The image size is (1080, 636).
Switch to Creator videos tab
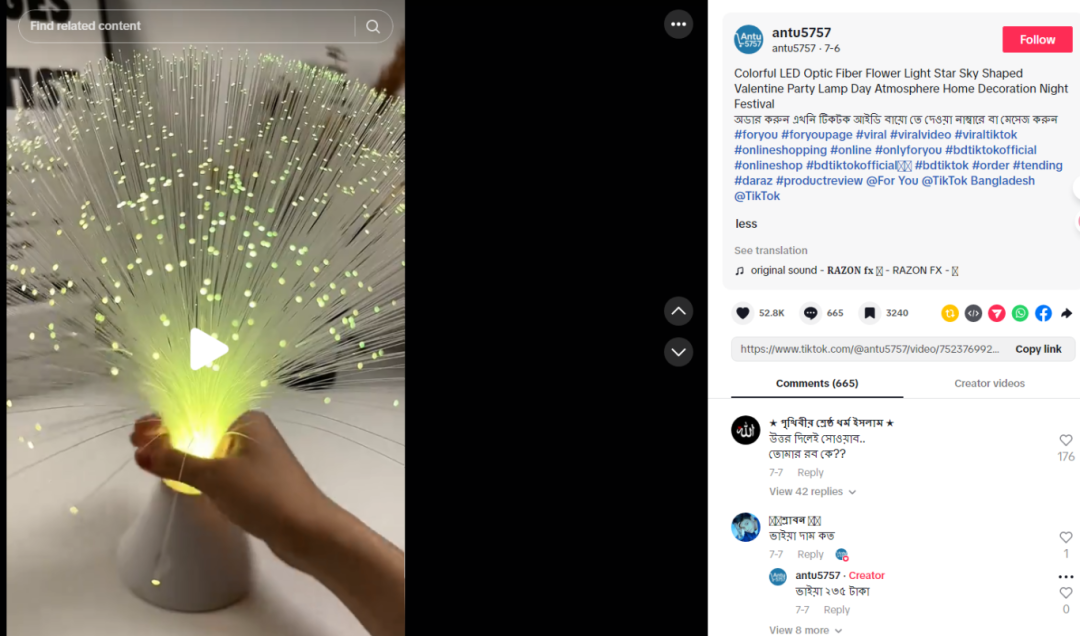click(x=989, y=383)
